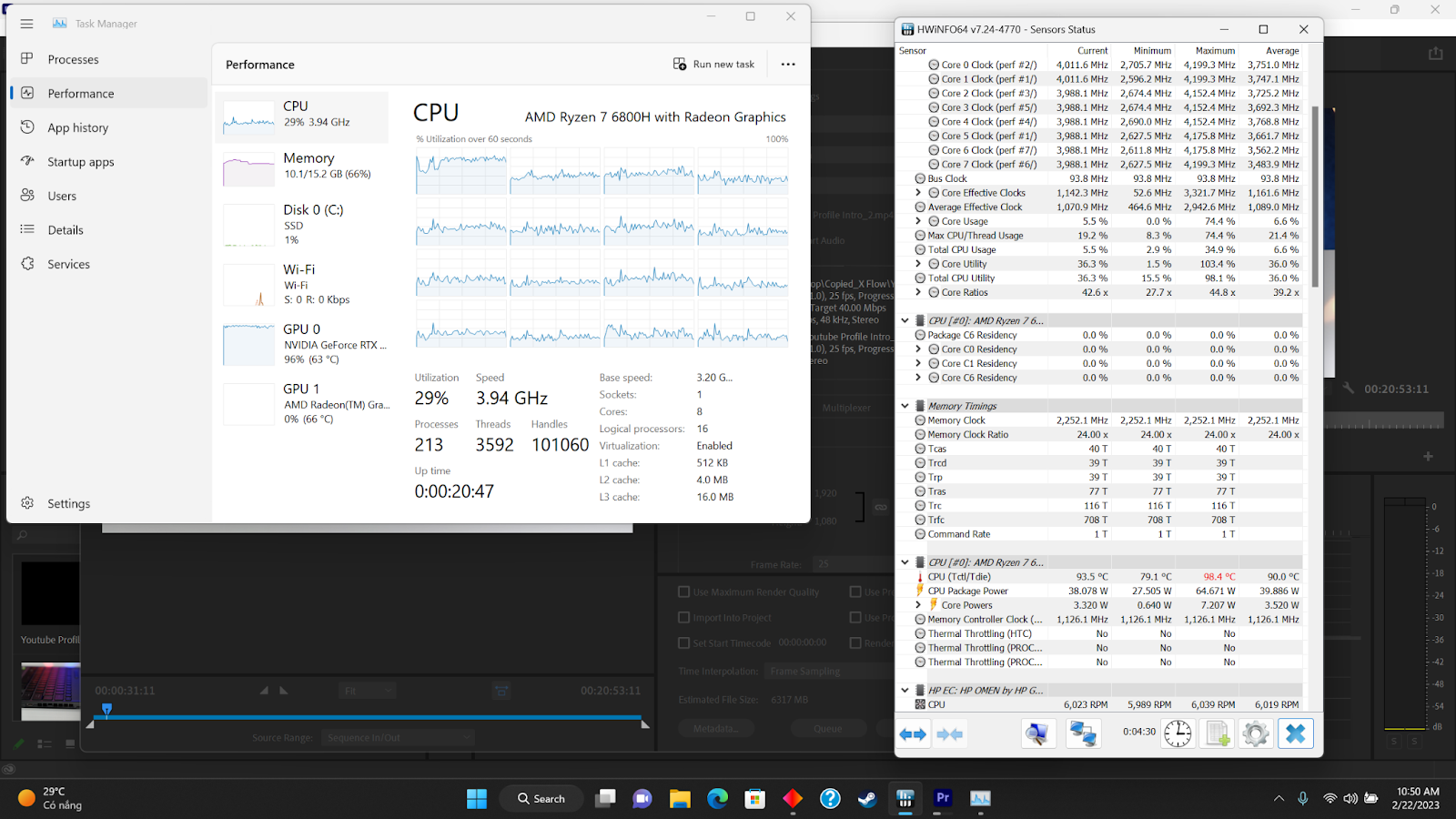The image size is (1456, 819).
Task: Open Time Interpolation Frame Sampling dropdown
Action: pos(830,672)
